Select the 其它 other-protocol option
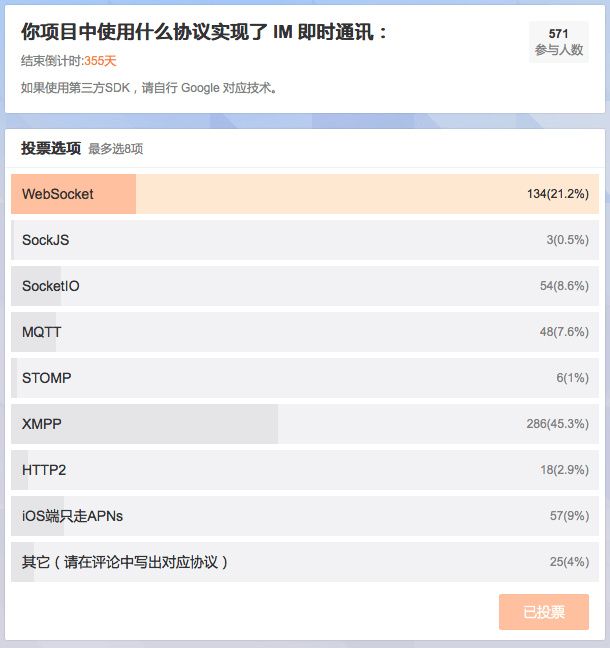This screenshot has height=648, width=610. click(x=305, y=562)
